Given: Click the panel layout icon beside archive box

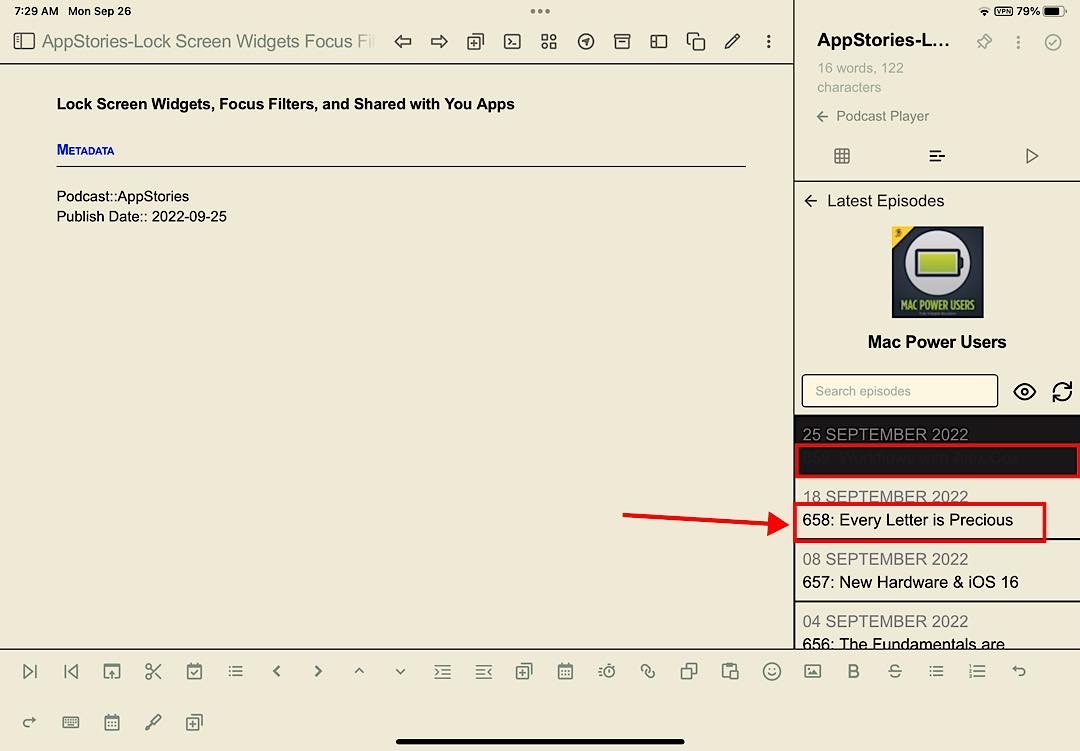Looking at the screenshot, I should click(658, 42).
